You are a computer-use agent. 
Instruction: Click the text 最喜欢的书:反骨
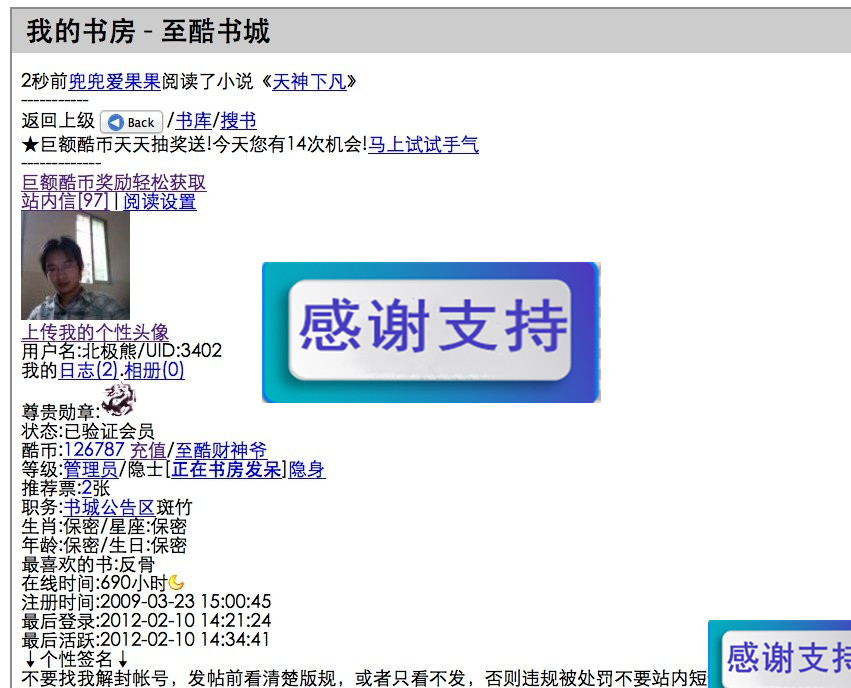click(x=88, y=564)
